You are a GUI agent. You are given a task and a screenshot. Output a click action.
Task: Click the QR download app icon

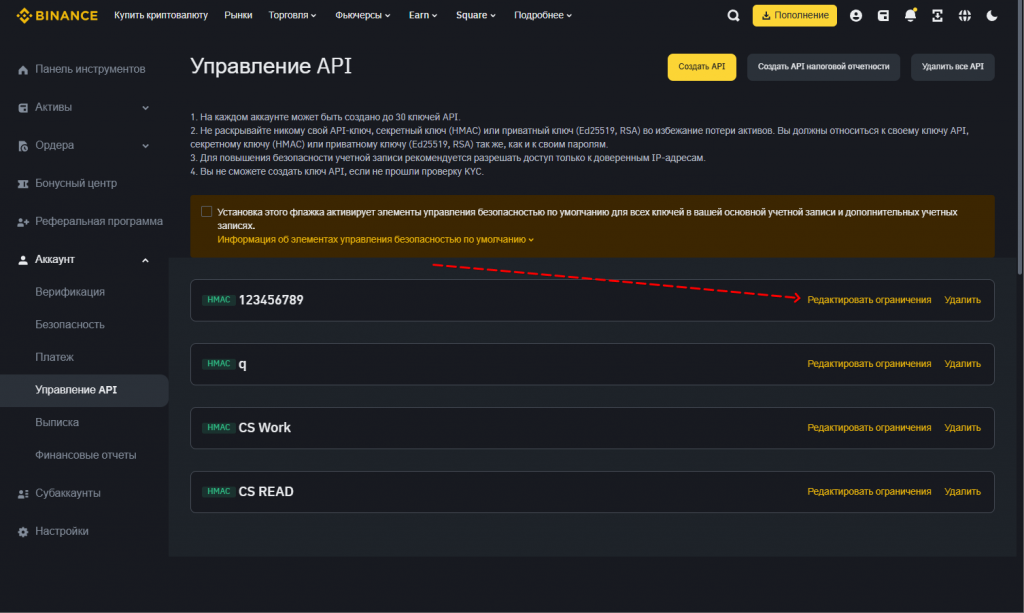click(x=937, y=16)
